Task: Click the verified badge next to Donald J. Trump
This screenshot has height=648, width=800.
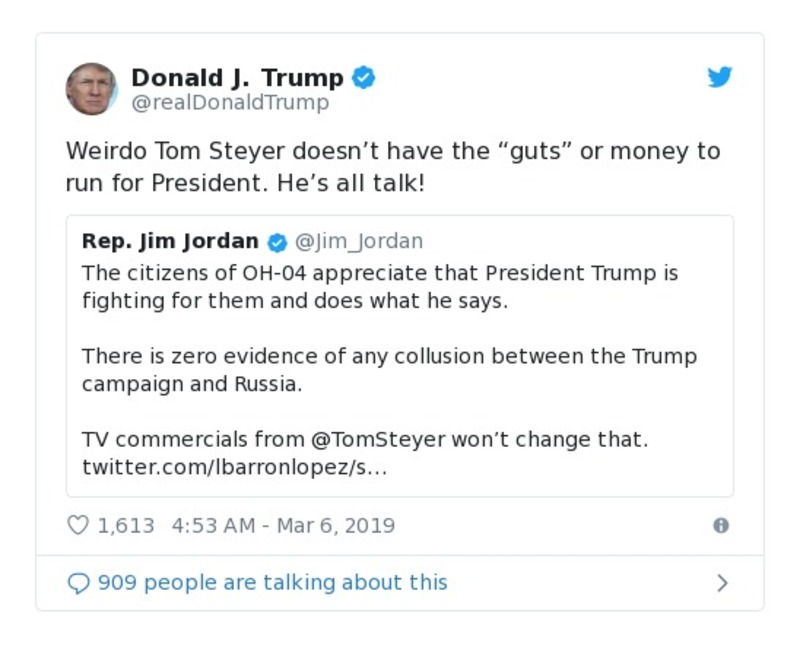Action: tap(365, 77)
